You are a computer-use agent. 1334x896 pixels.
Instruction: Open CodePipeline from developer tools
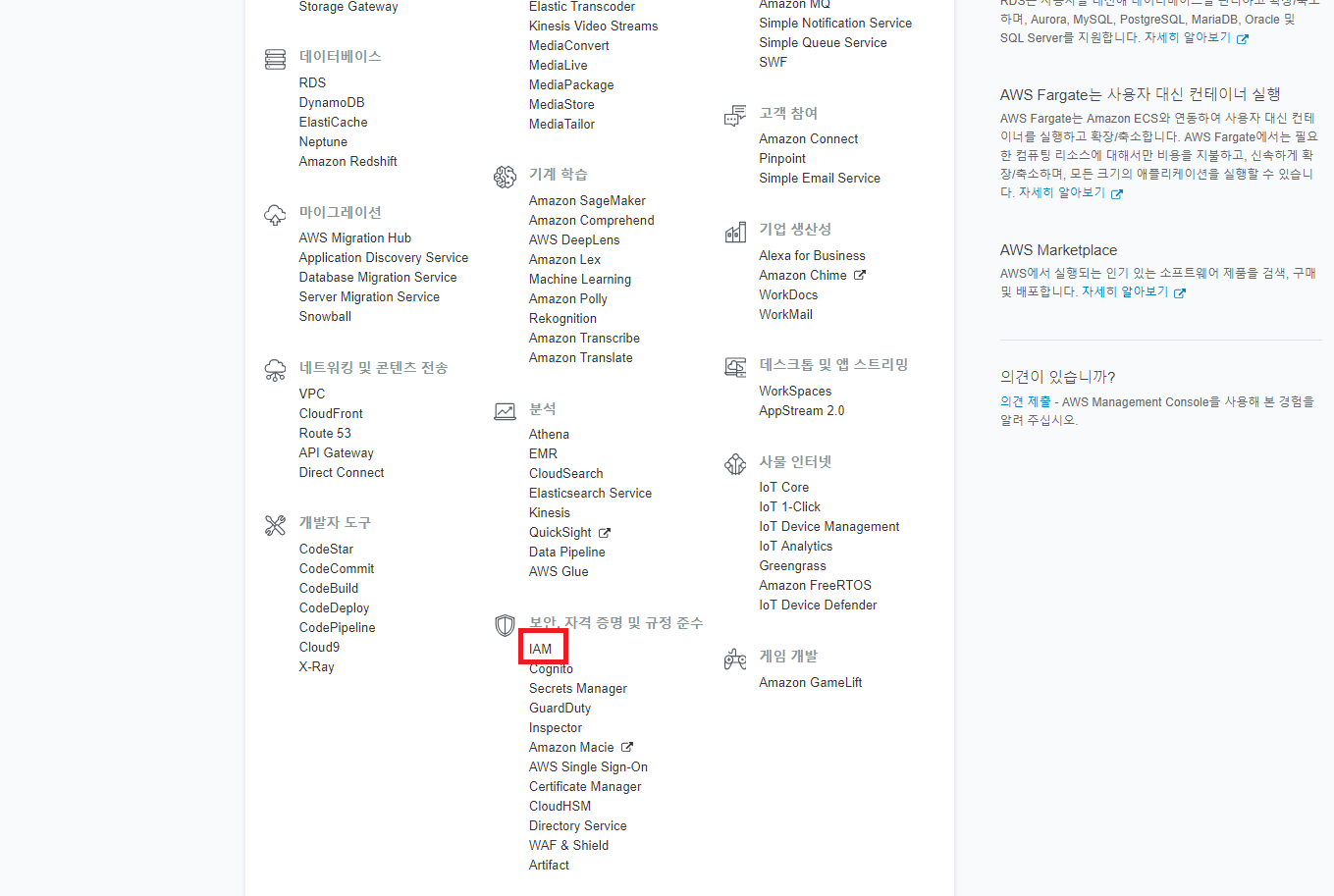[x=337, y=627]
